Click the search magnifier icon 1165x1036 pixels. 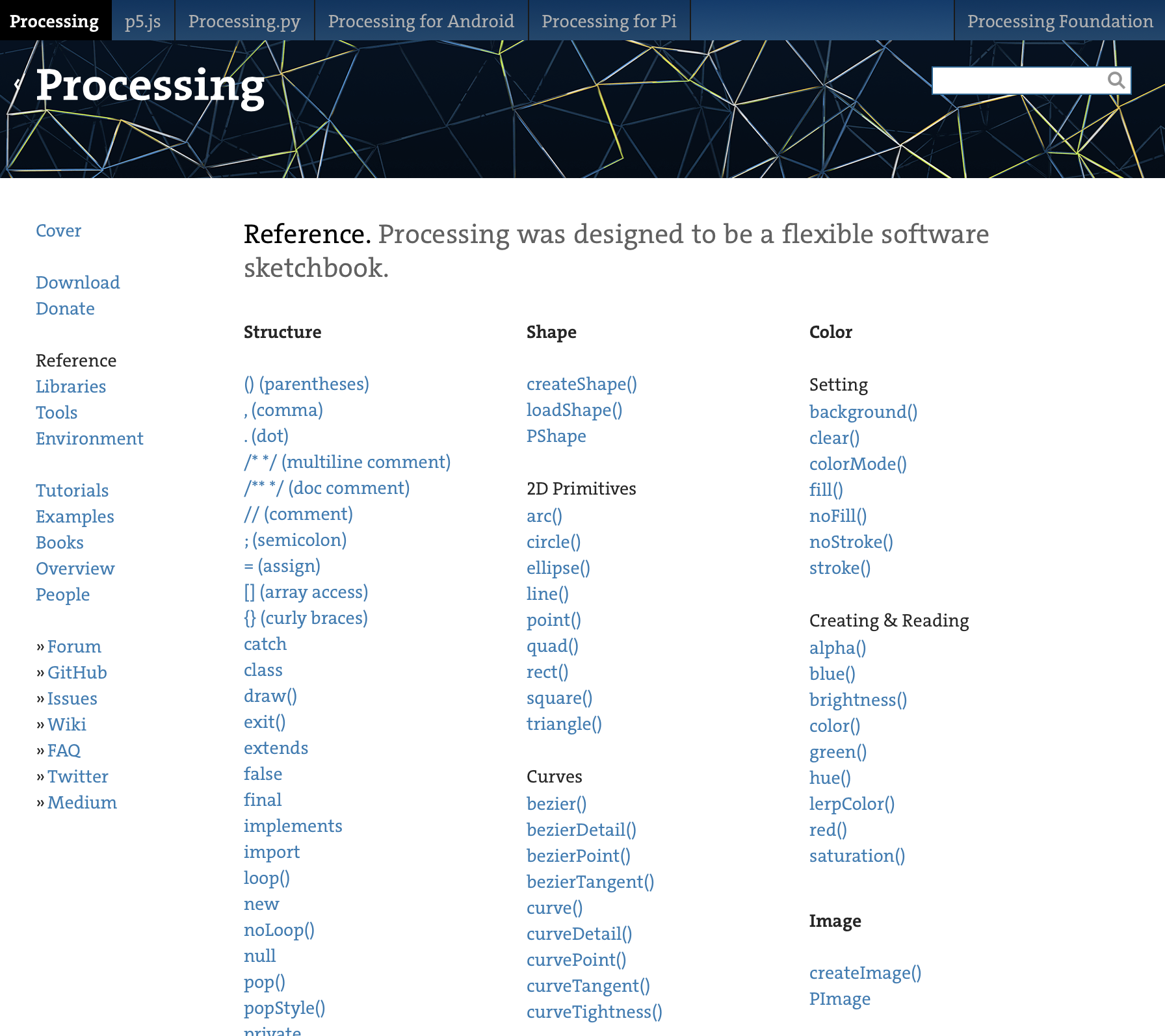tap(1116, 81)
